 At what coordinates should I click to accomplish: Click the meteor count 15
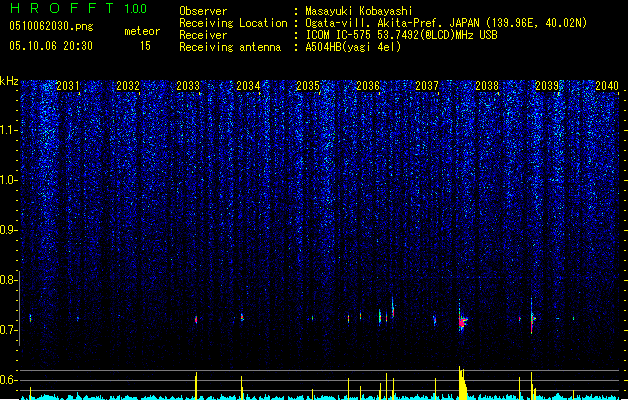[x=145, y=46]
